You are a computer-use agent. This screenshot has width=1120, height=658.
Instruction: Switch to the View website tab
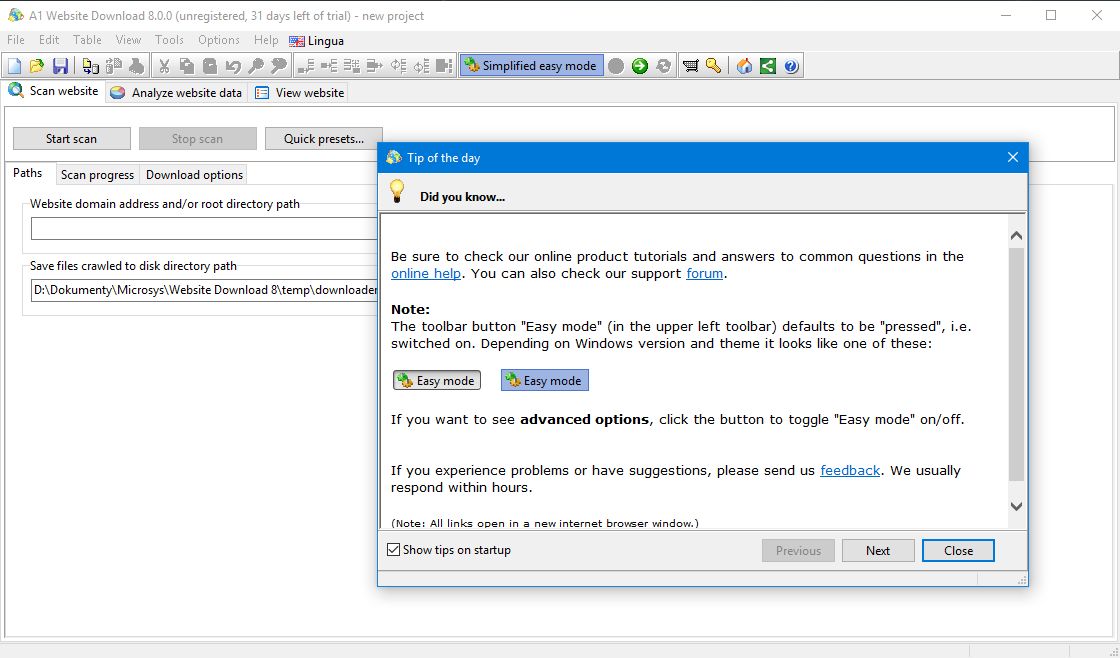pos(300,93)
